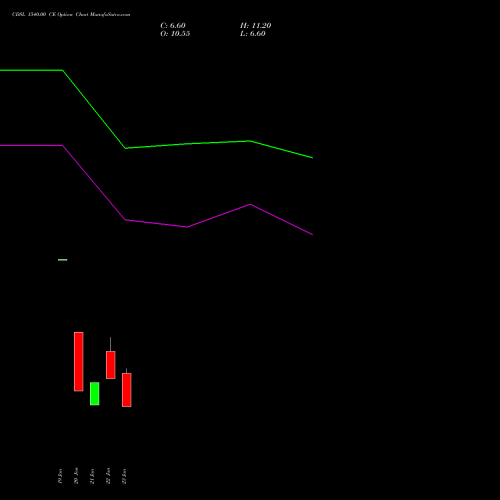500x500 pixels.
Task: Select the open value 'O: 10.55'
Action: [x=175, y=34]
